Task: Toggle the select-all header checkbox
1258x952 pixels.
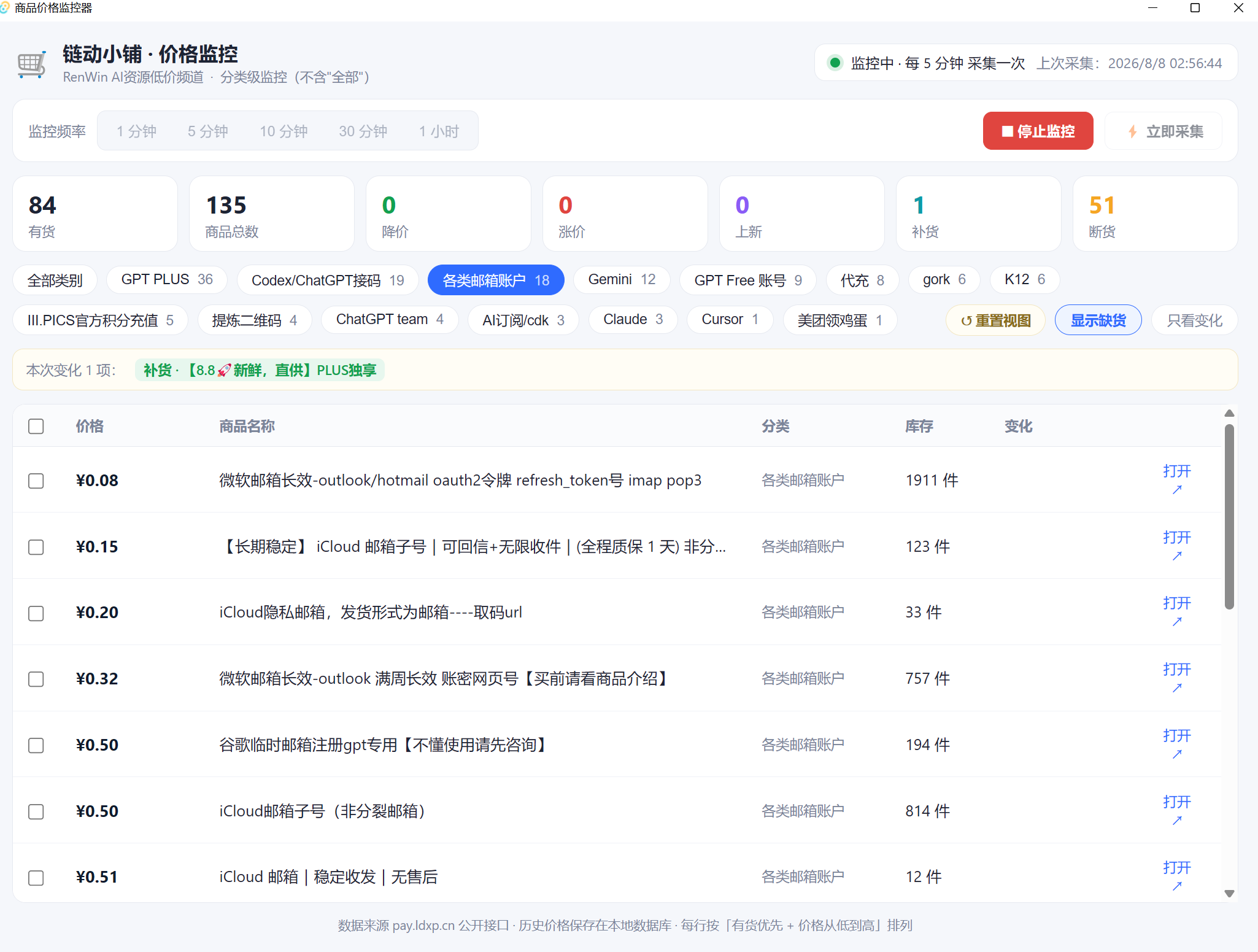Action: point(36,426)
